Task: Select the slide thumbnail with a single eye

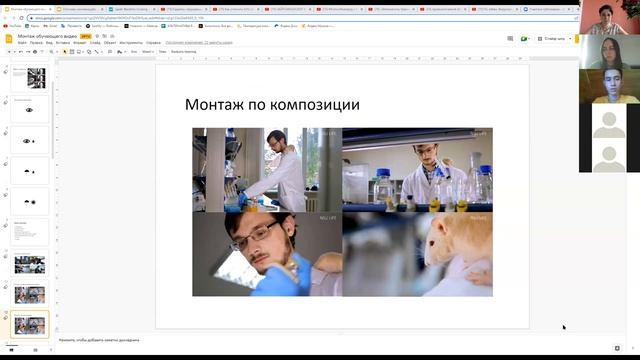Action: [30, 109]
